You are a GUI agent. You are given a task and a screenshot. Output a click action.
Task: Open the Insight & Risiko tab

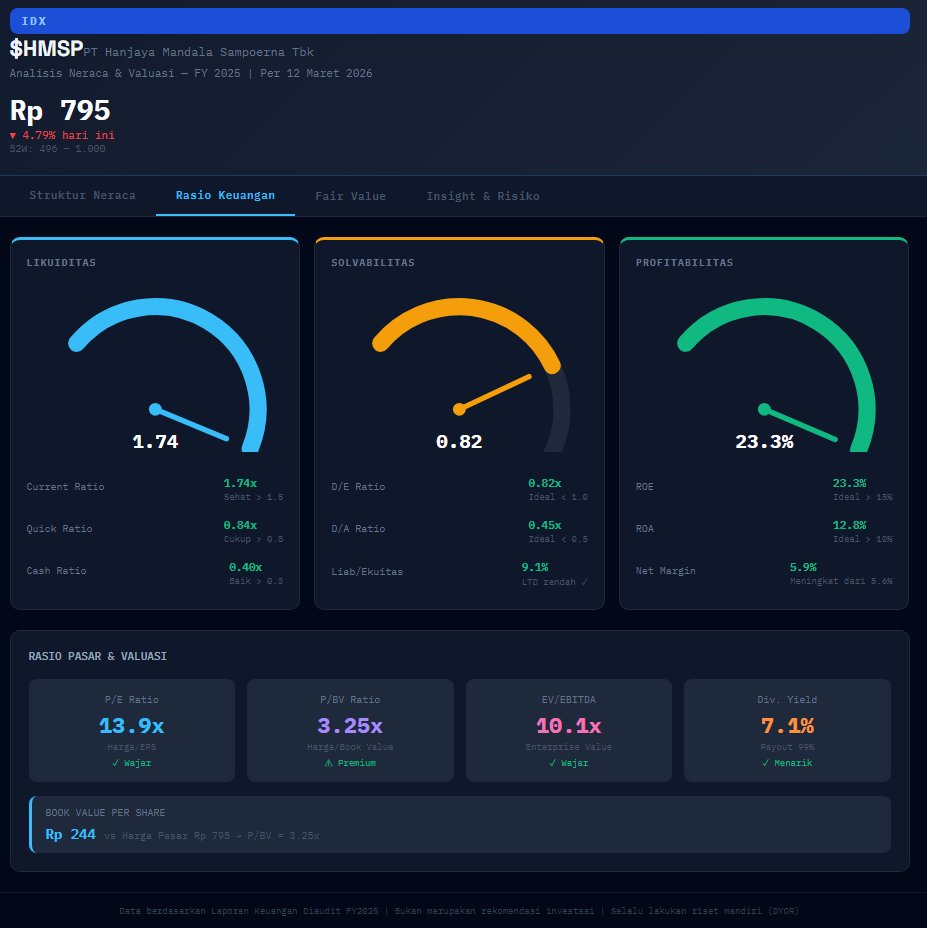point(482,196)
